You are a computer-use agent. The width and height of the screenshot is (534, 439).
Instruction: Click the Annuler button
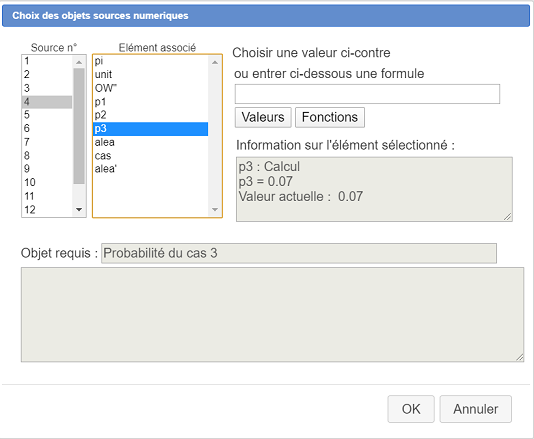coord(475,409)
